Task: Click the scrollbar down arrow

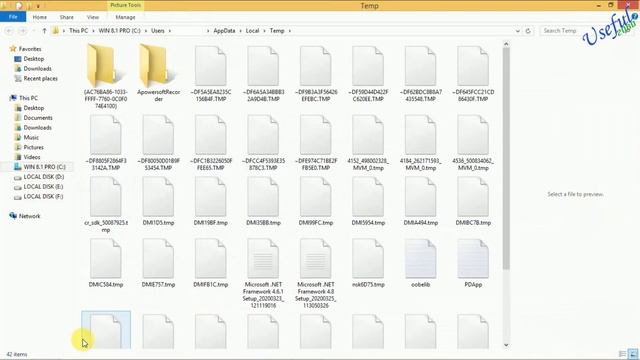Action: click(x=506, y=345)
